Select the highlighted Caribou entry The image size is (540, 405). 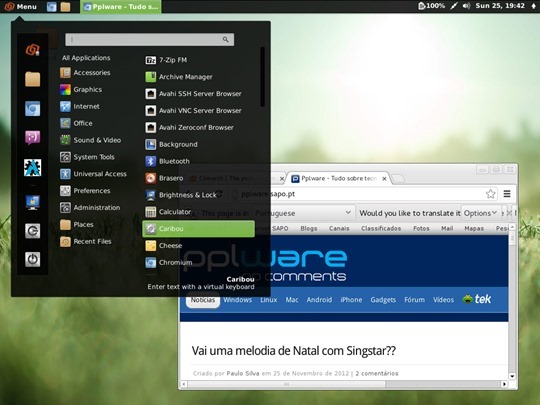[x=199, y=229]
